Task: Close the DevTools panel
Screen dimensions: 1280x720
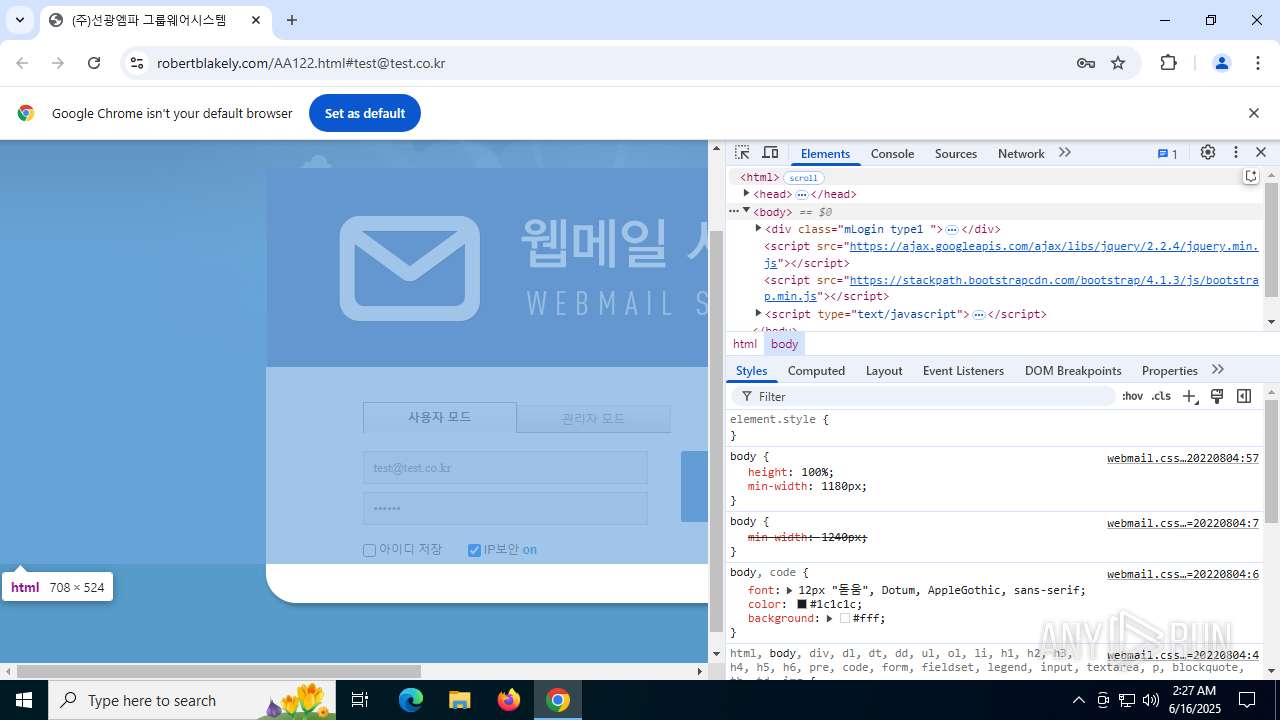Action: [x=1261, y=153]
